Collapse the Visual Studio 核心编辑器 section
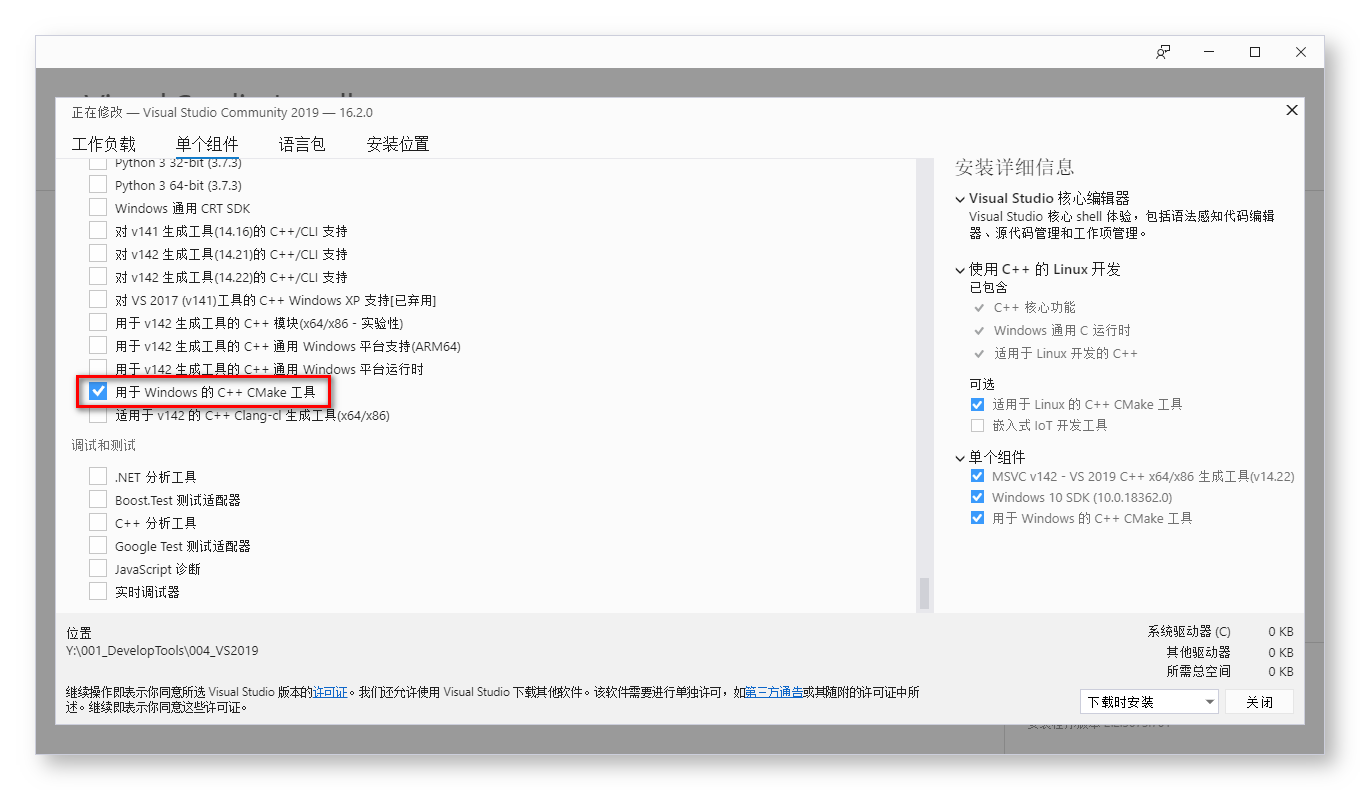Screen dimensions: 1360x790 coord(959,197)
